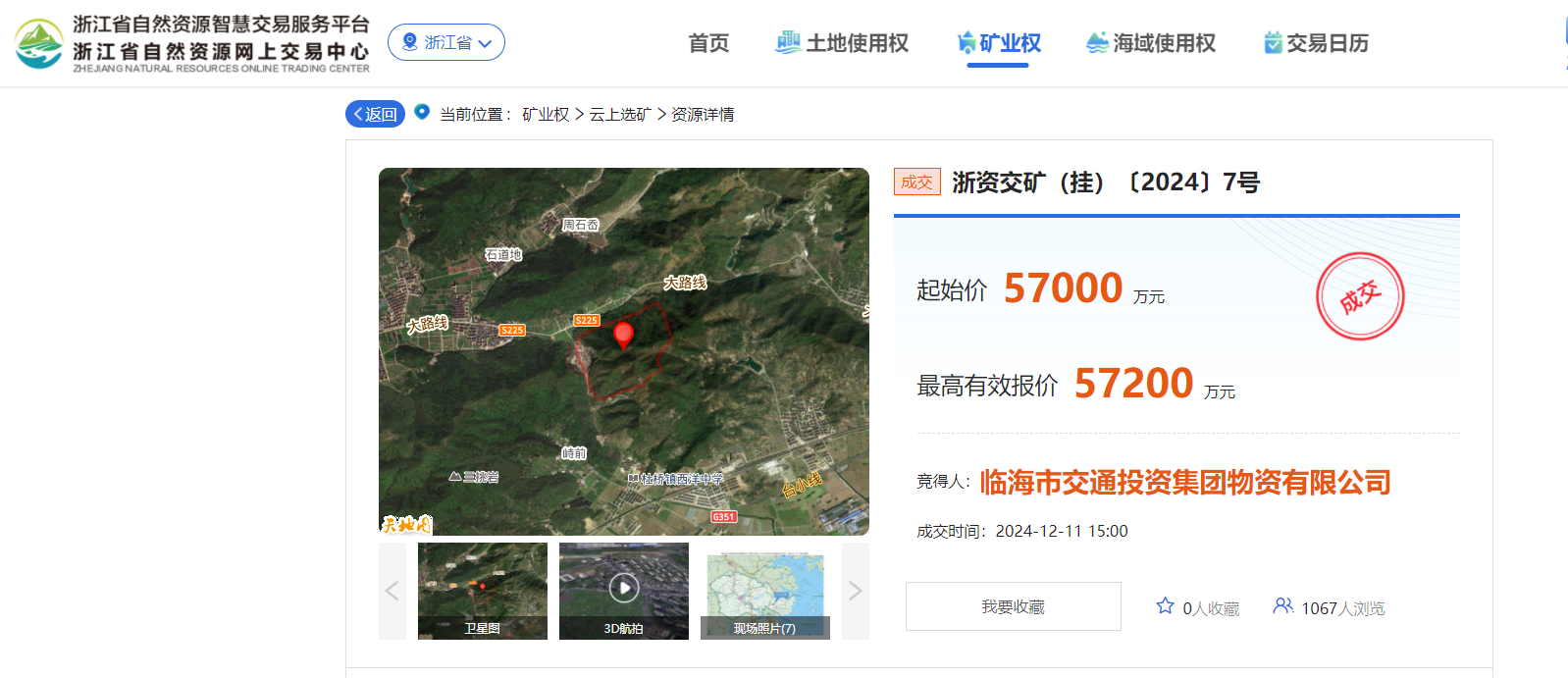This screenshot has height=678, width=1568.
Task: Open the 现场照片(7) thumbnail
Action: [x=765, y=591]
